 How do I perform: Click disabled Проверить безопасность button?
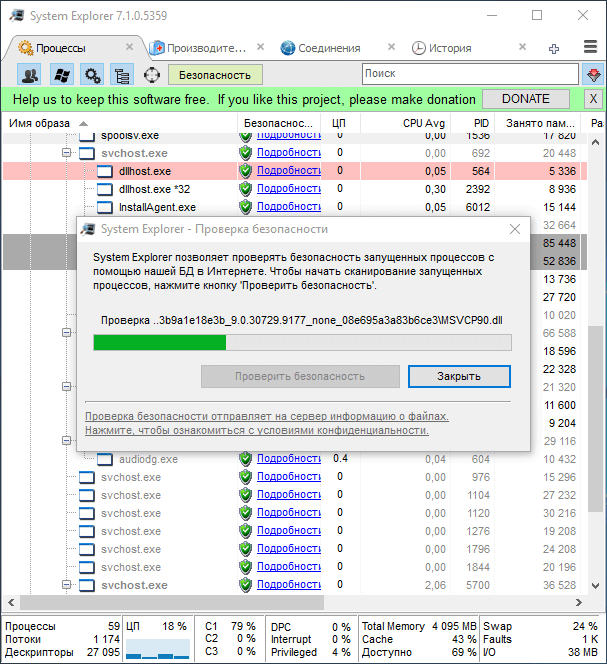click(300, 376)
